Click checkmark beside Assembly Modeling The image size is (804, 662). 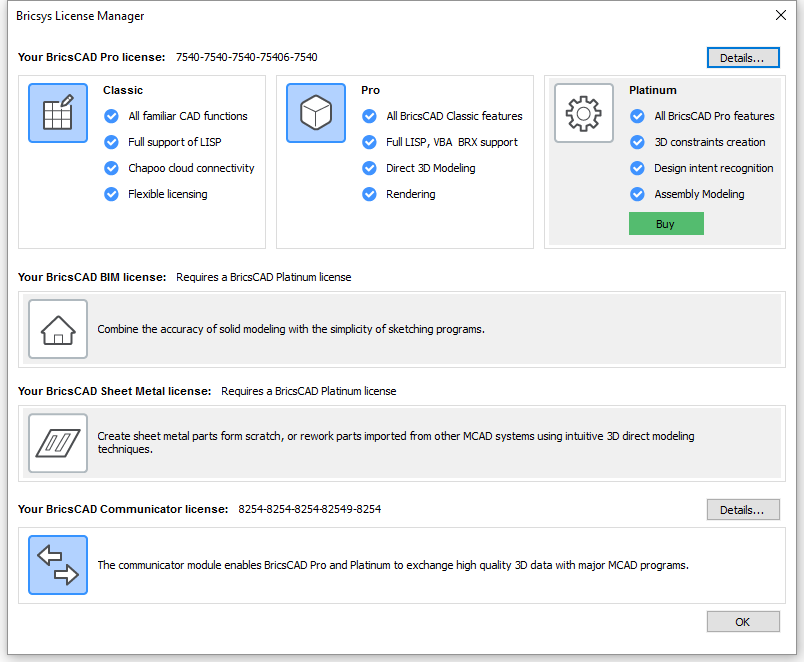pos(637,194)
